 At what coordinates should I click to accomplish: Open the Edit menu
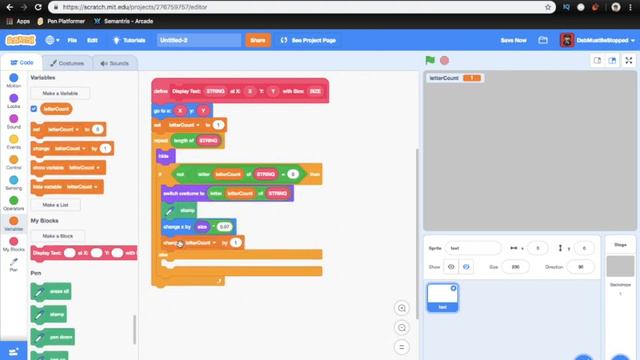(92, 40)
